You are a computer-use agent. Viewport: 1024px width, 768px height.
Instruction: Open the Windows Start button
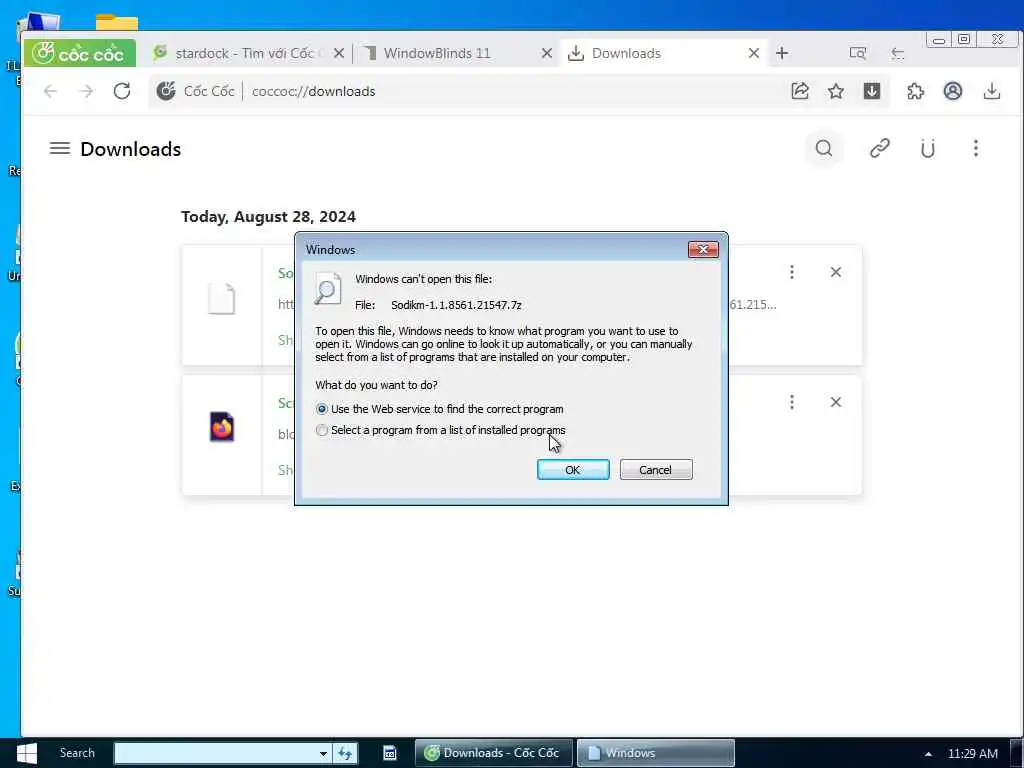[26, 753]
